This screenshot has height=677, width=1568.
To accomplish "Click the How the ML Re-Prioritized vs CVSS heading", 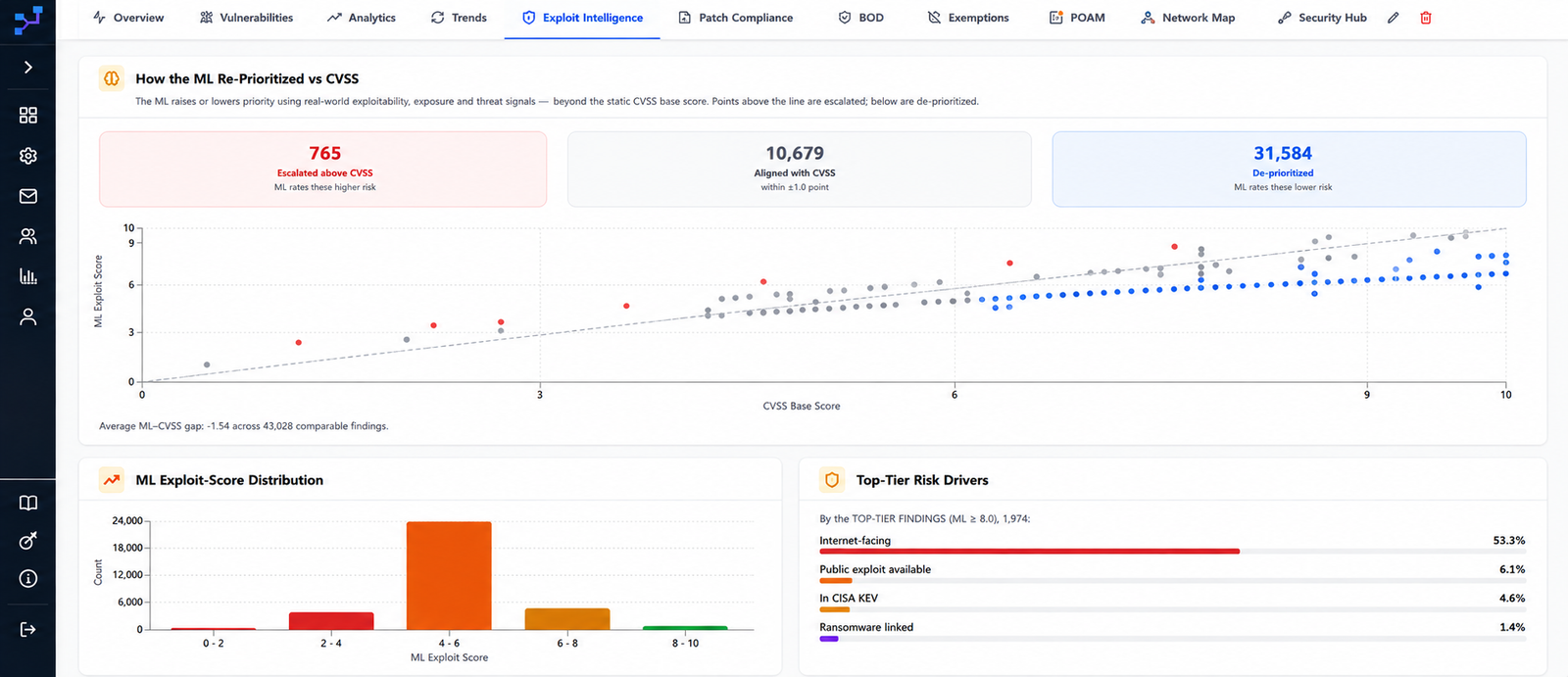I will [247, 78].
